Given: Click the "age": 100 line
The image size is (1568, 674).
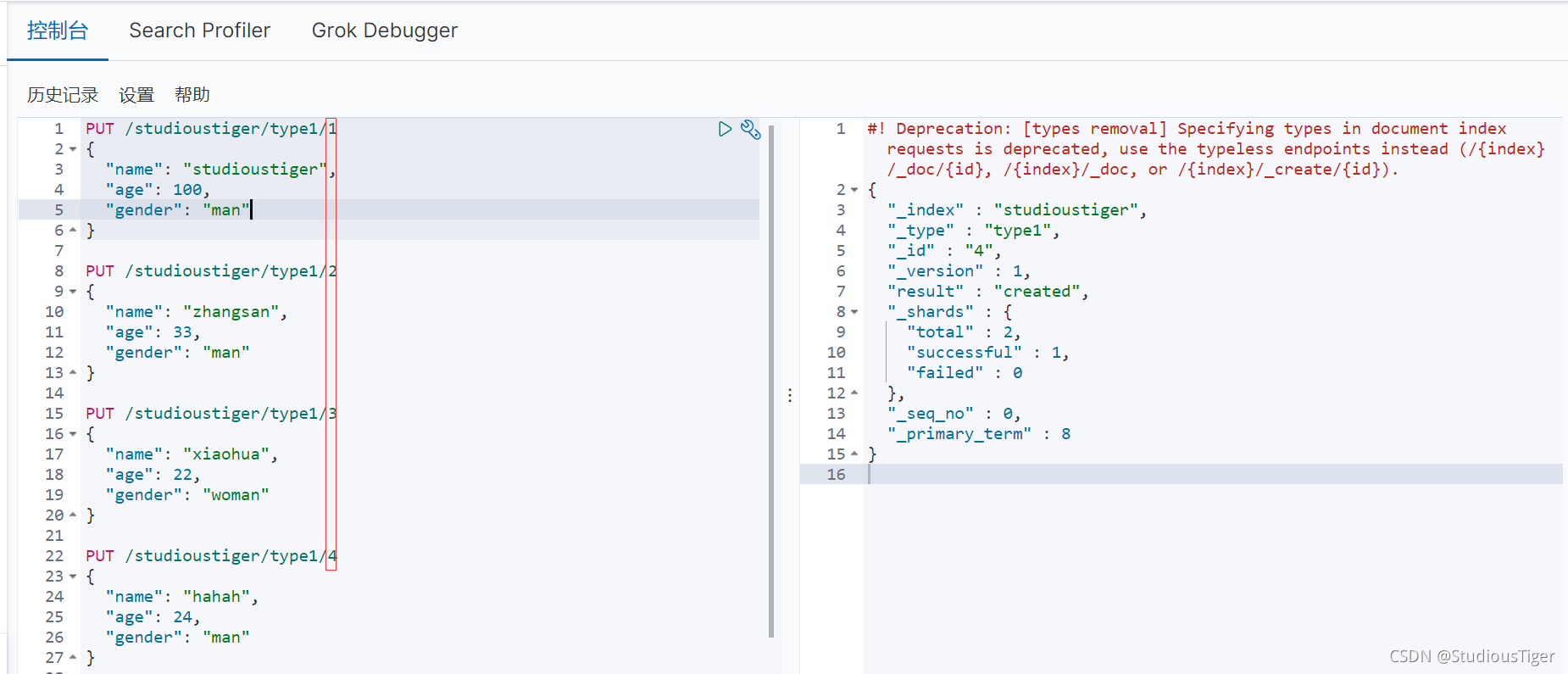Looking at the screenshot, I should point(158,190).
